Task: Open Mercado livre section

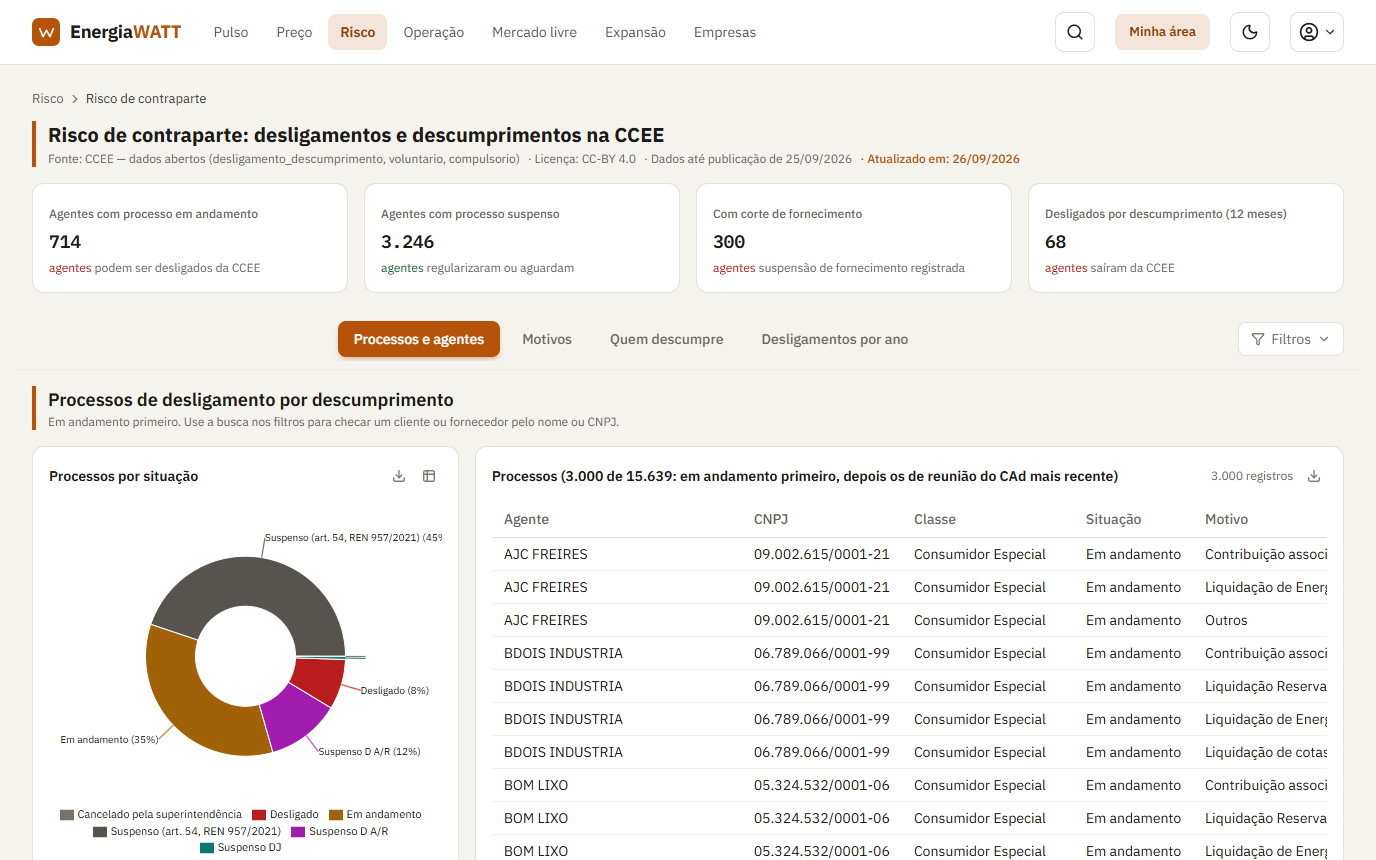Action: [534, 32]
